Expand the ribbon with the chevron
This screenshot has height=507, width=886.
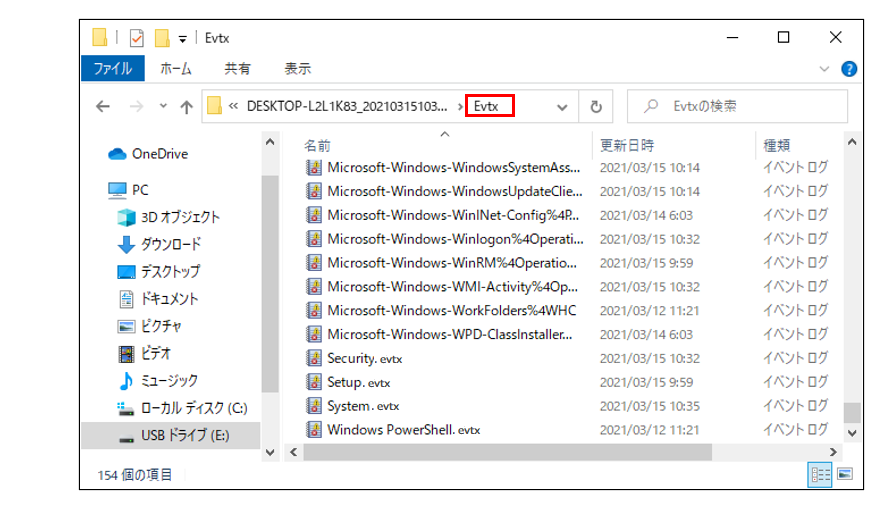point(824,69)
